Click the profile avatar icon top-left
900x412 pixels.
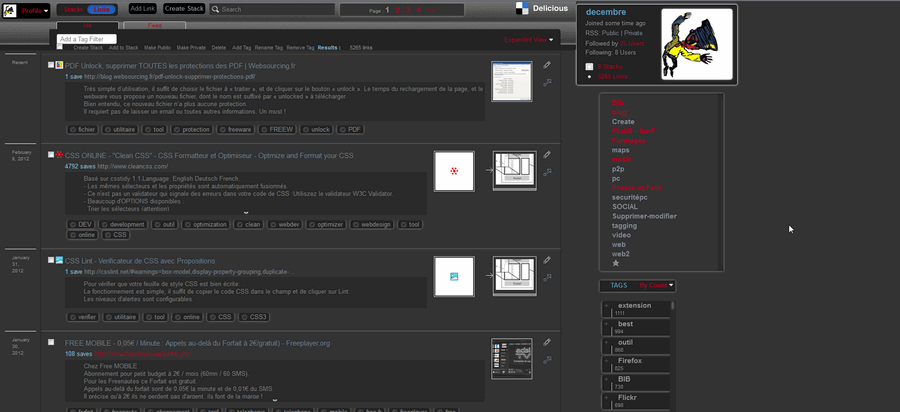(x=10, y=10)
